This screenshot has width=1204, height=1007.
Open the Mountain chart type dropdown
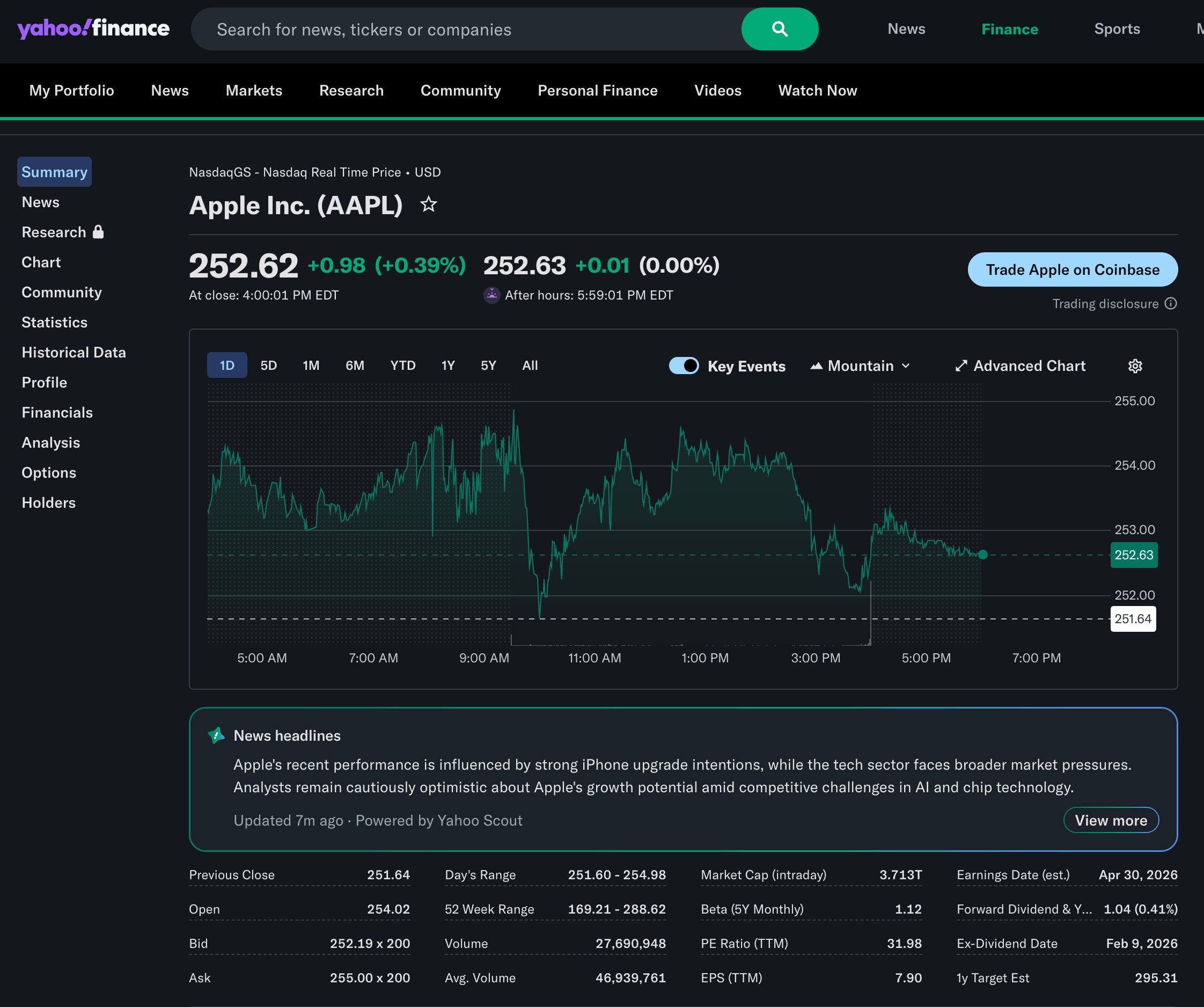[859, 366]
